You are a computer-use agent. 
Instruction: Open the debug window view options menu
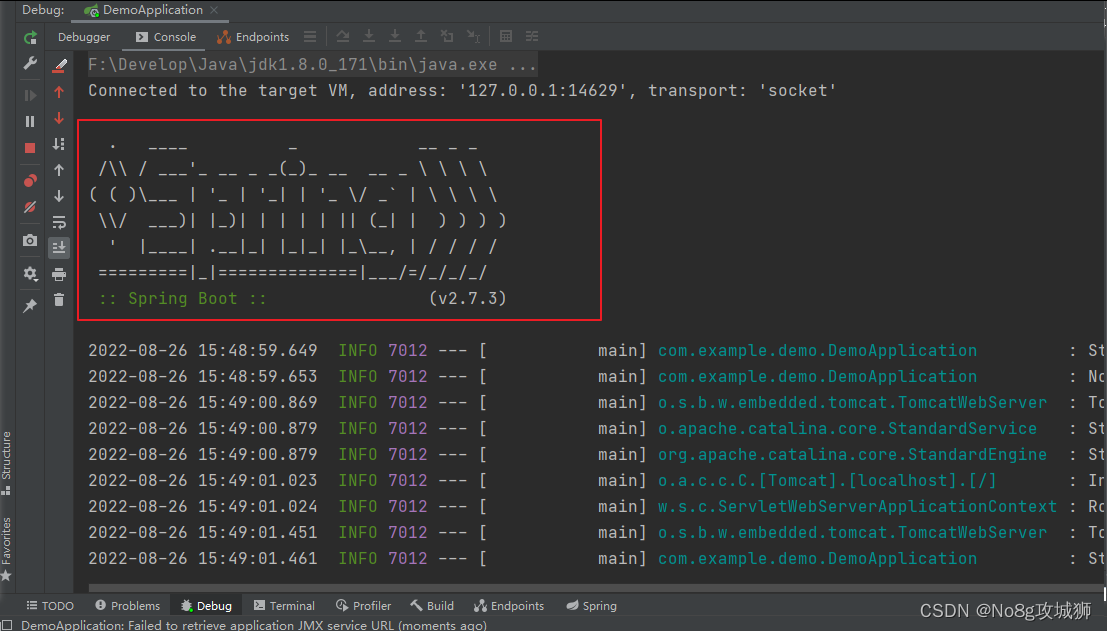533,36
